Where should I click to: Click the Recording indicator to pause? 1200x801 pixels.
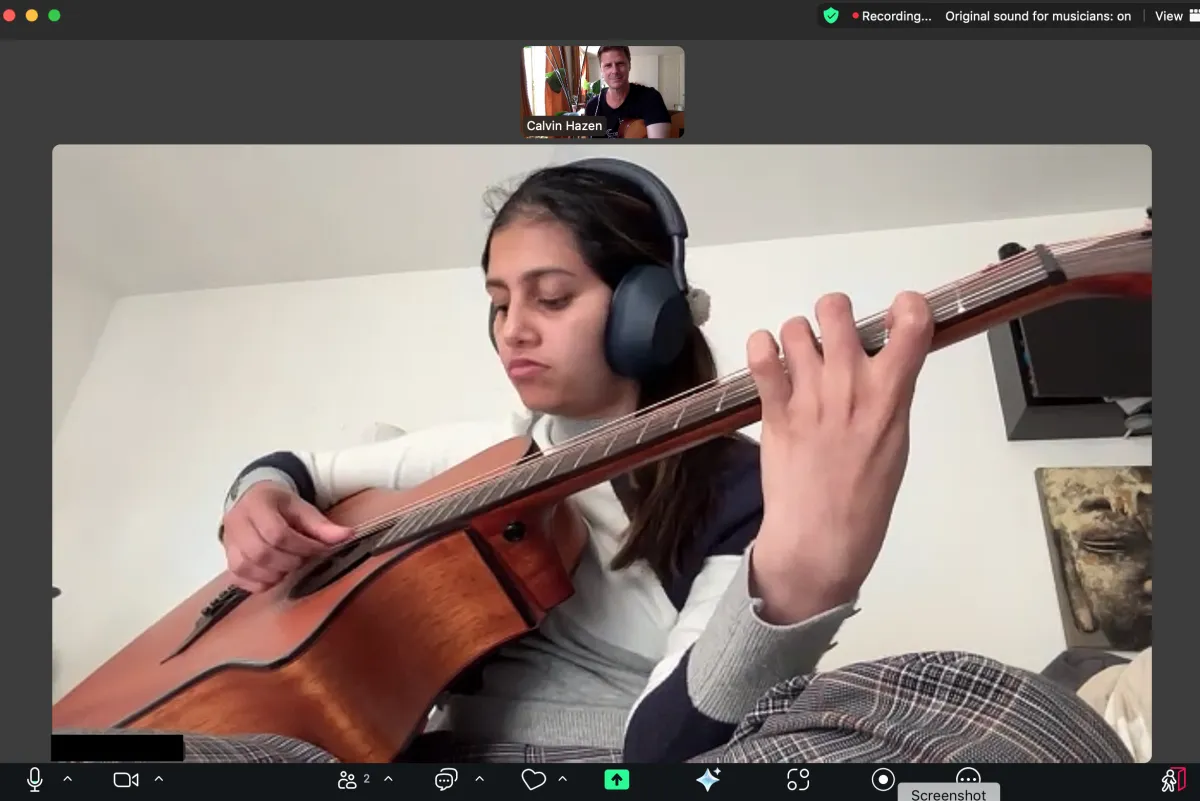[893, 16]
